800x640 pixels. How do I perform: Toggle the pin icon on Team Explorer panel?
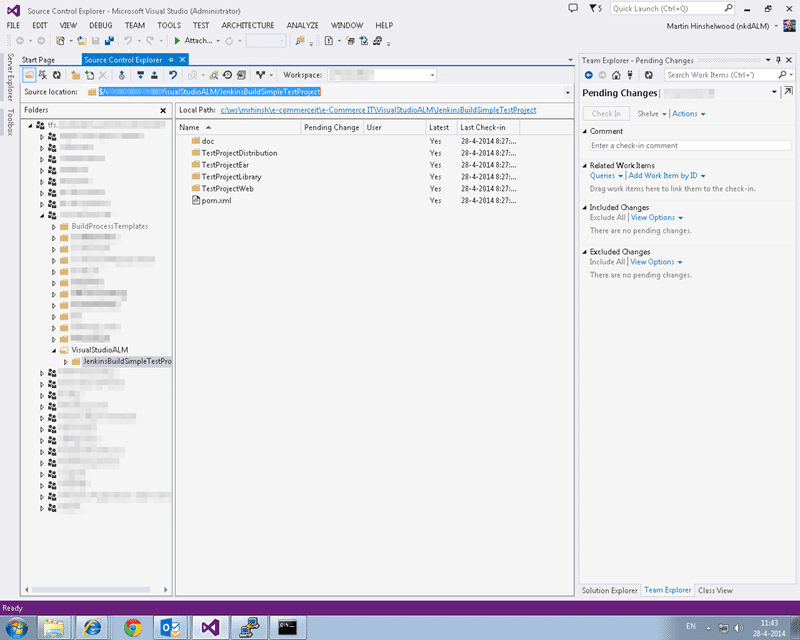[778, 60]
